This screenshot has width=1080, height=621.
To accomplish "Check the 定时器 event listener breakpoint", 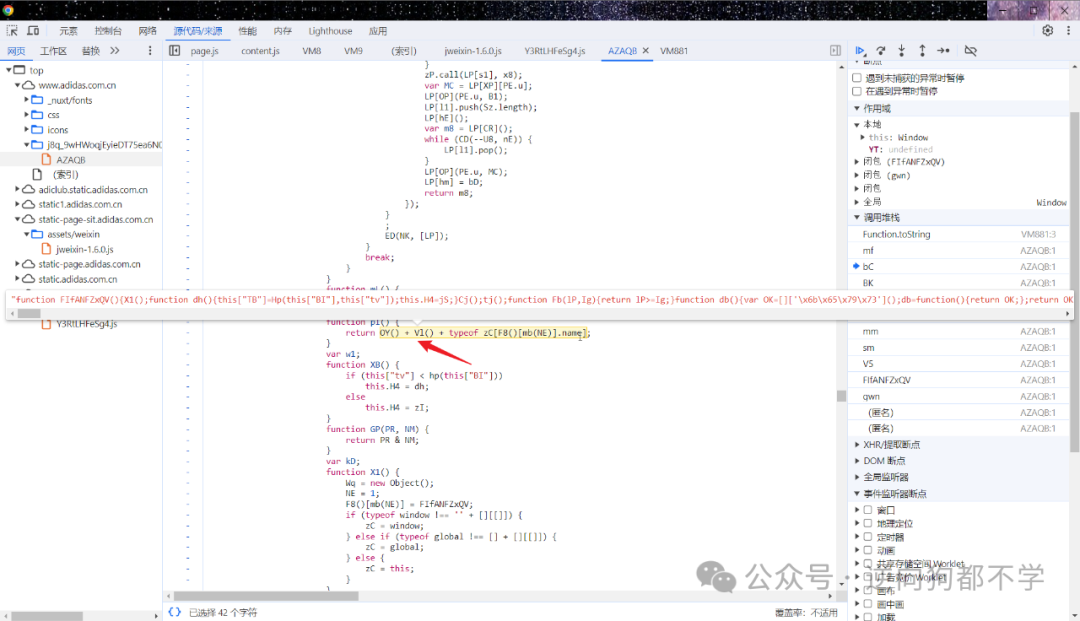I will (868, 537).
